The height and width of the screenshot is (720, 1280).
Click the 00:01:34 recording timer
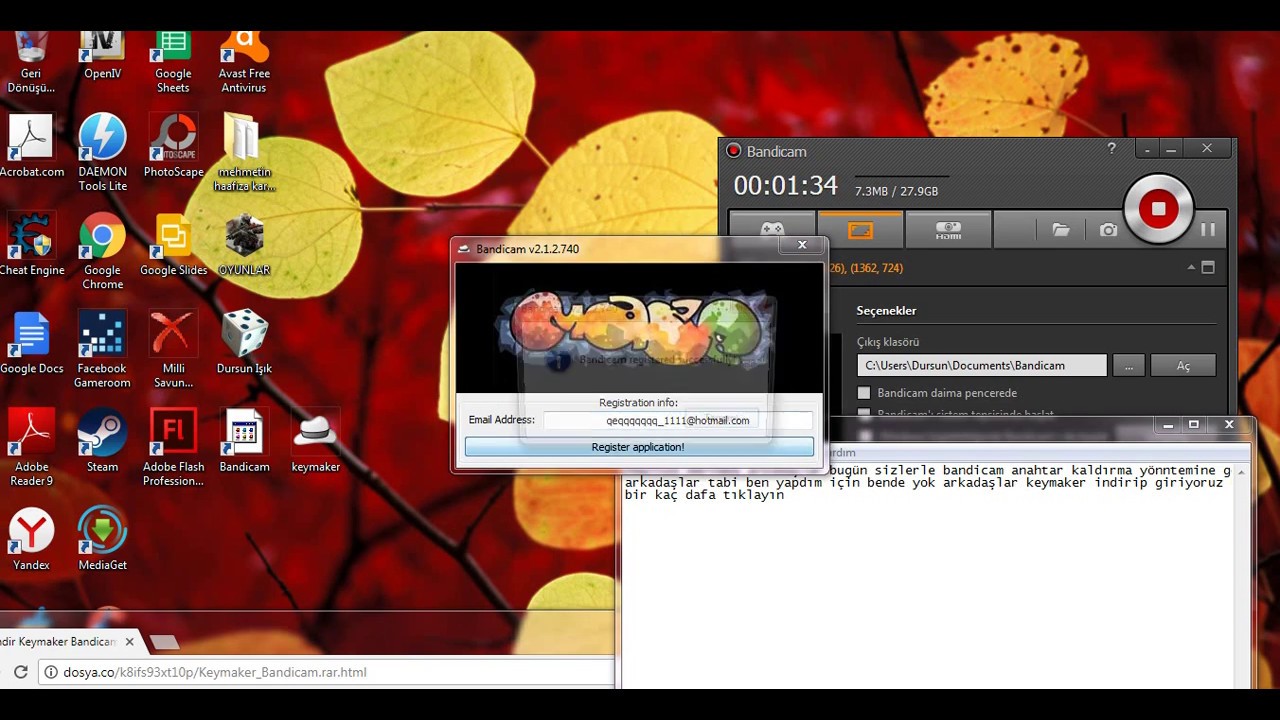(785, 186)
